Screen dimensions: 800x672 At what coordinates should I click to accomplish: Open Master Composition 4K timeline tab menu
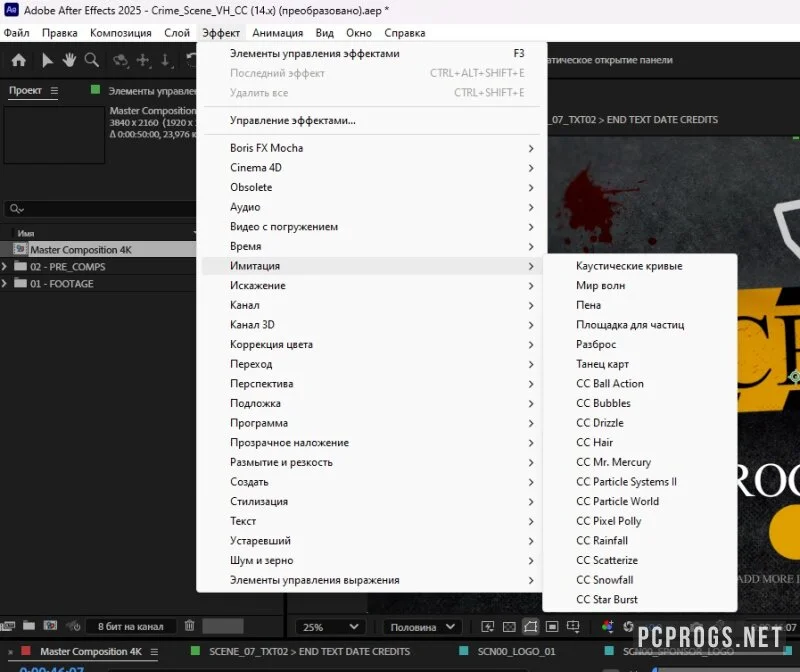pos(154,652)
